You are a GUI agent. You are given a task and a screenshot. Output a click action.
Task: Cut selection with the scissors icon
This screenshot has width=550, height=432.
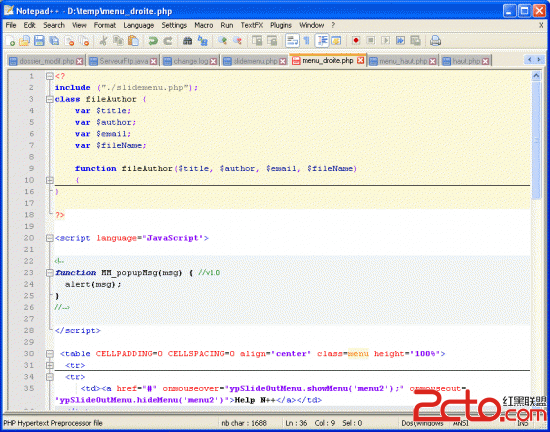[103, 41]
